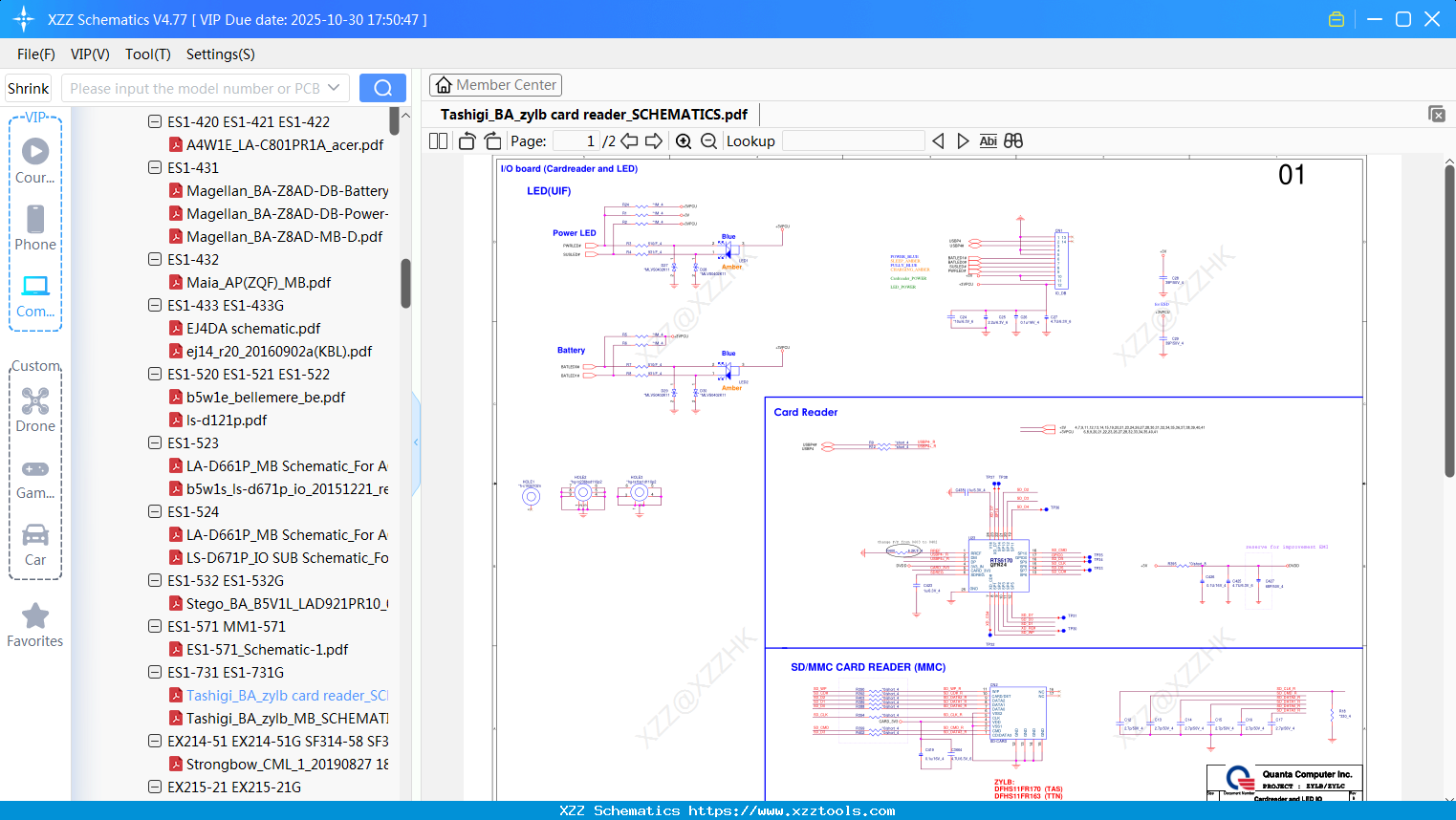This screenshot has height=820, width=1456.
Task: Open Strongbow_CML_1_20190827 file
Action: [x=287, y=764]
